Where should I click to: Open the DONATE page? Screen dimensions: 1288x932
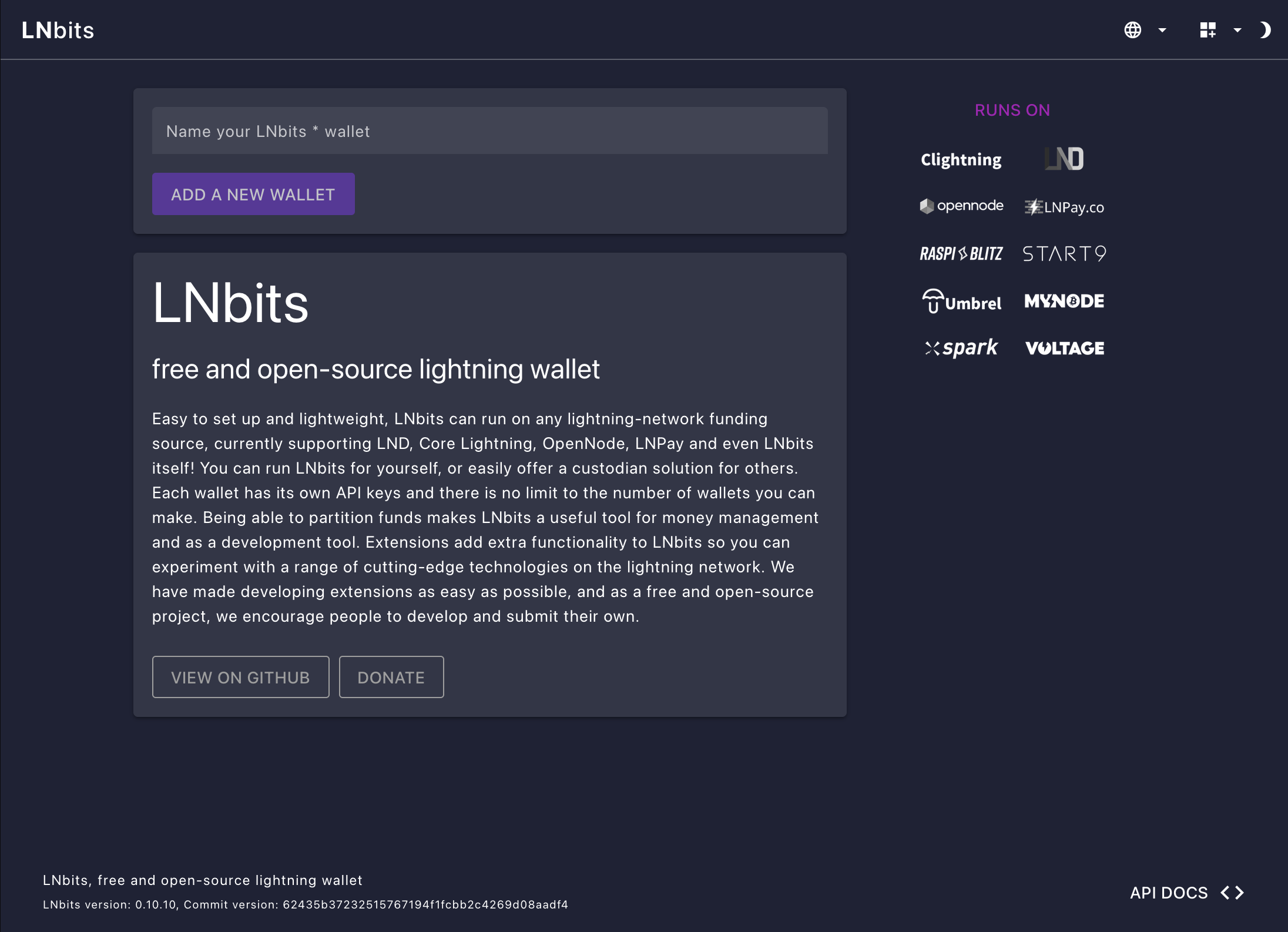tap(391, 677)
